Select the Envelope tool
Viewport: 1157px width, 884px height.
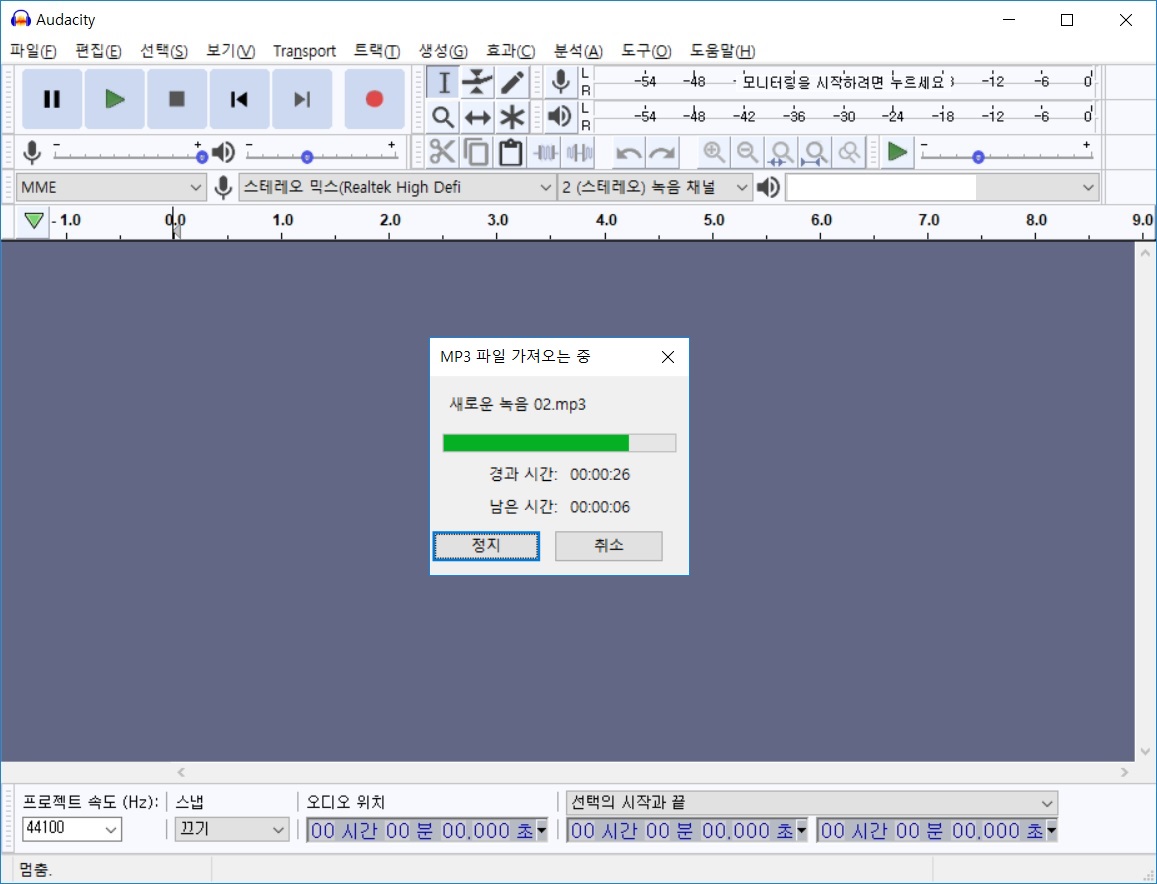pyautogui.click(x=477, y=82)
